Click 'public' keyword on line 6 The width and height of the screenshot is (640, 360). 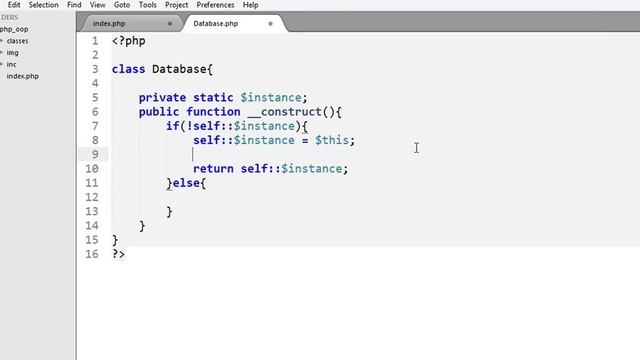coord(159,112)
